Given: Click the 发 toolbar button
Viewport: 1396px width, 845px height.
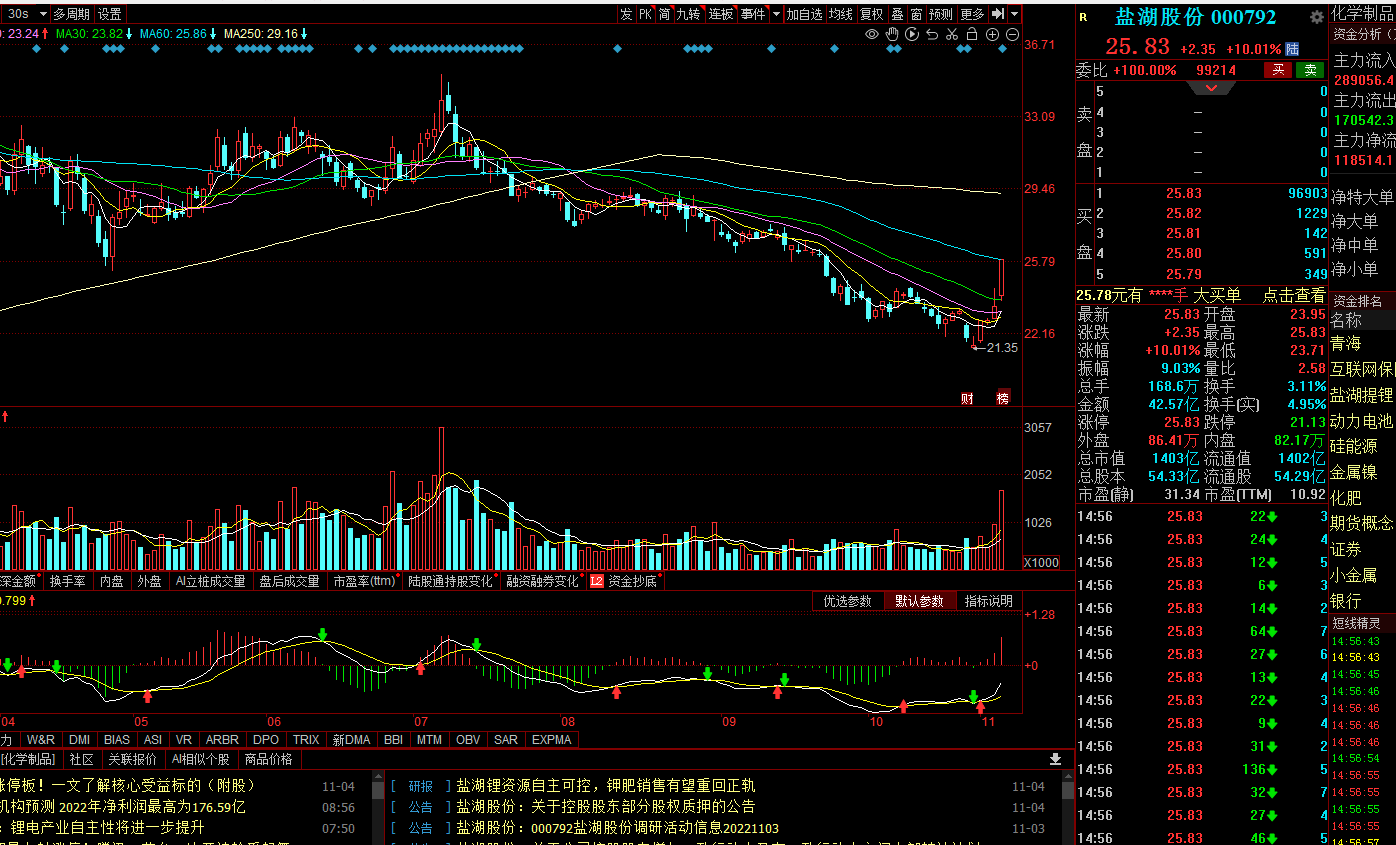Looking at the screenshot, I should pos(626,14).
